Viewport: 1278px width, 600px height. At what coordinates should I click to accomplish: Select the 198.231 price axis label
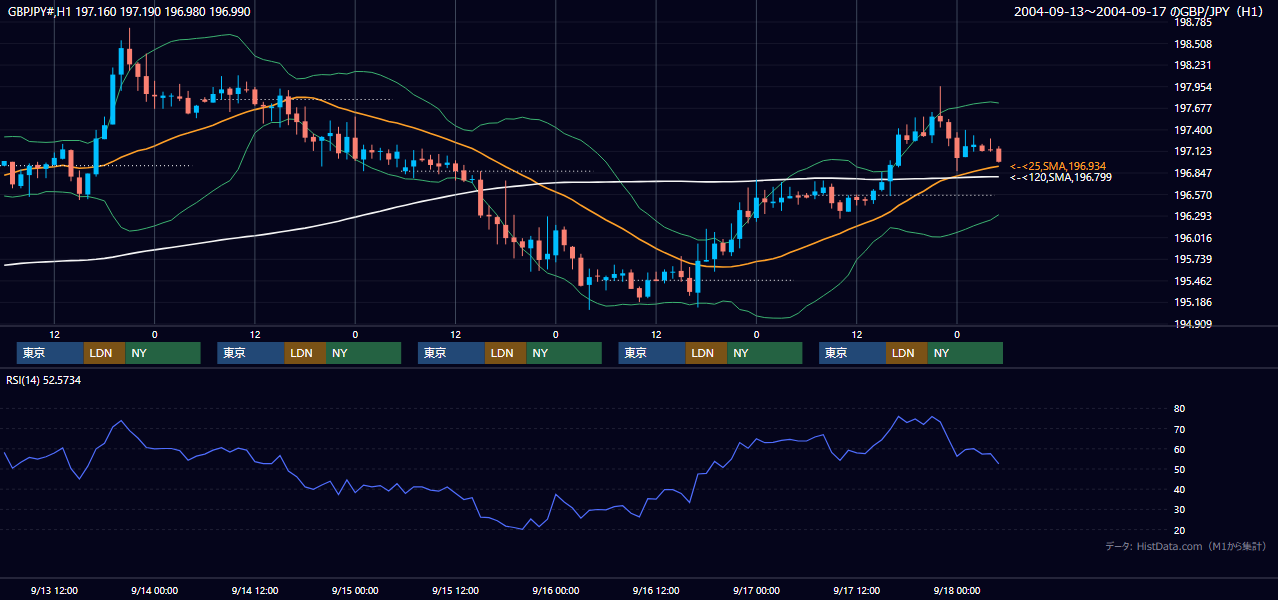pos(1193,65)
